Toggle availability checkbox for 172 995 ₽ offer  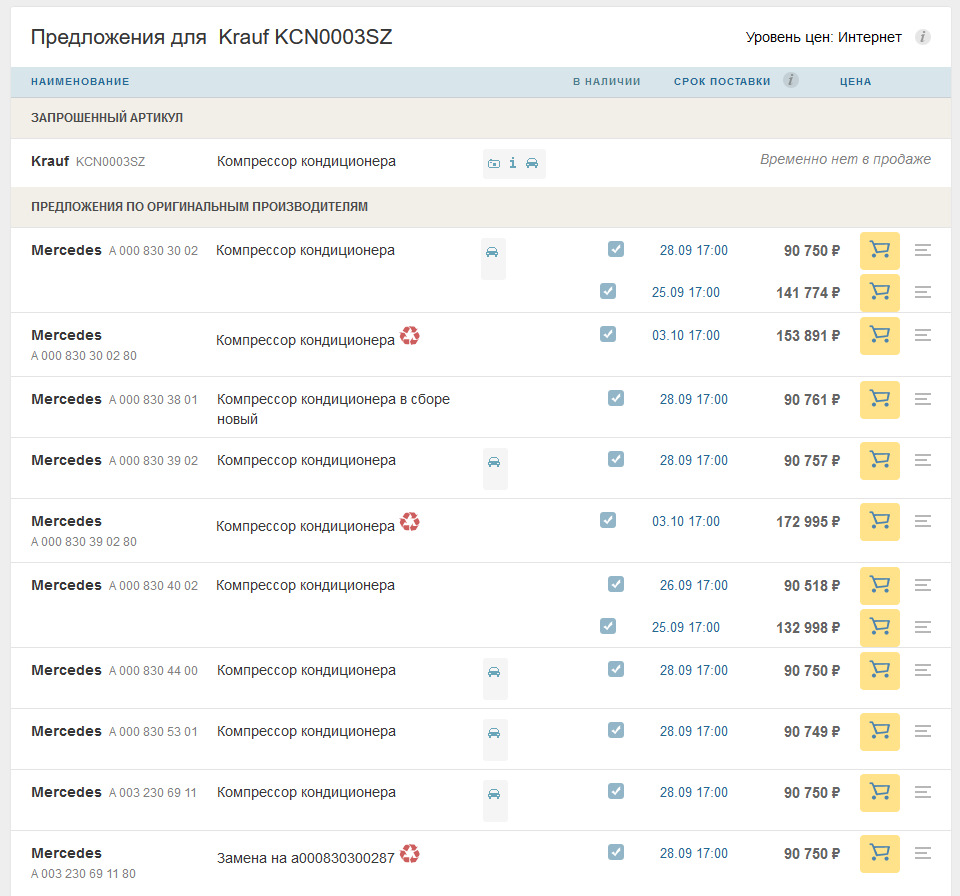pyautogui.click(x=608, y=521)
